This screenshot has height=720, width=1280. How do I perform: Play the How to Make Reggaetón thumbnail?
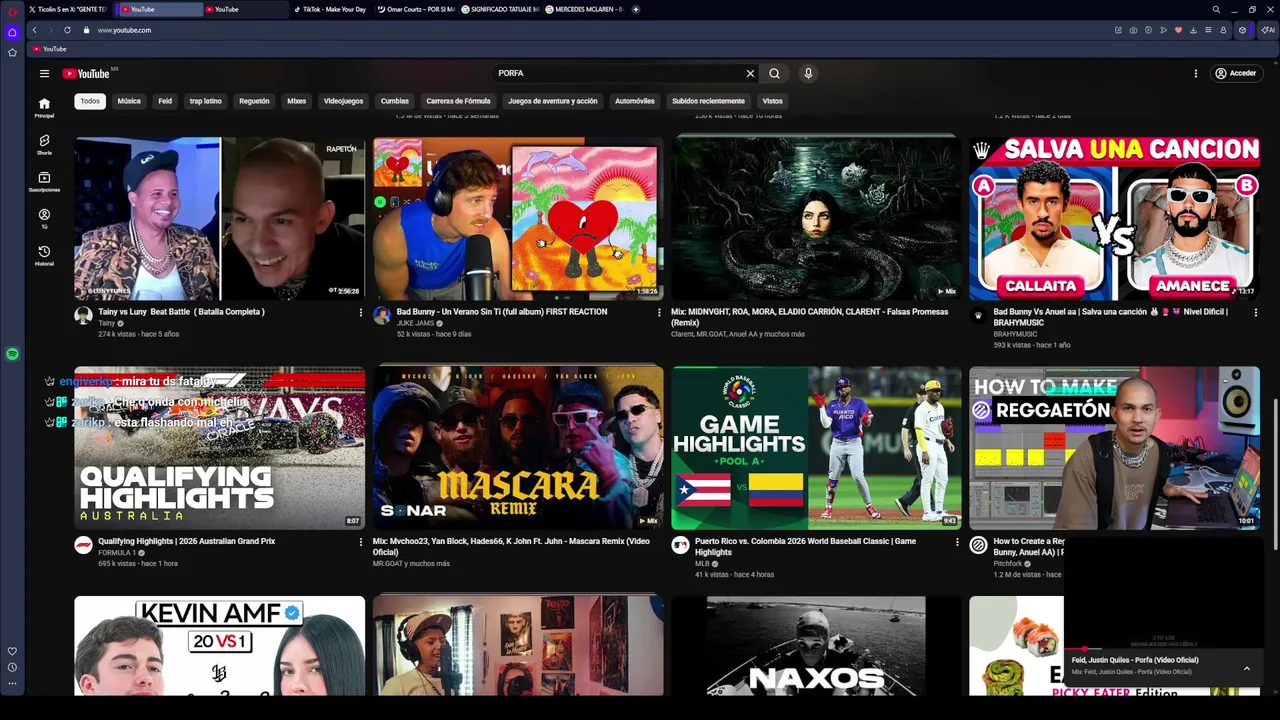(x=1114, y=448)
